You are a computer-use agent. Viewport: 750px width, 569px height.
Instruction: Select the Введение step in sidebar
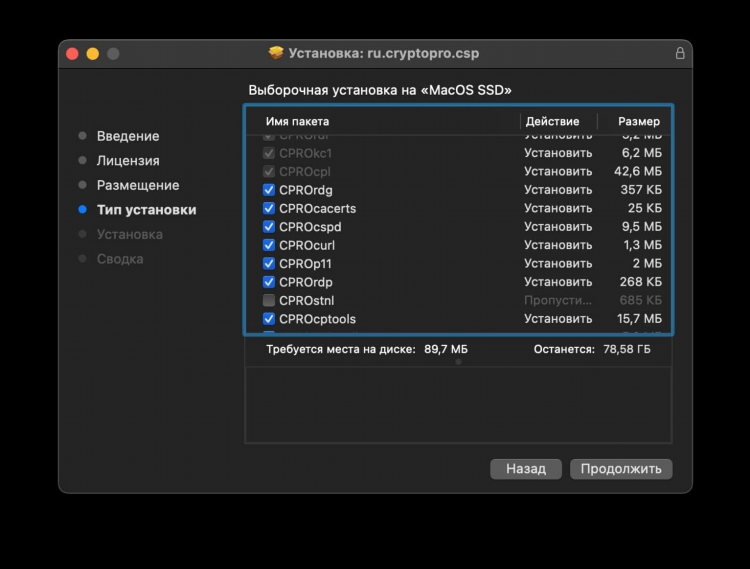pos(128,136)
